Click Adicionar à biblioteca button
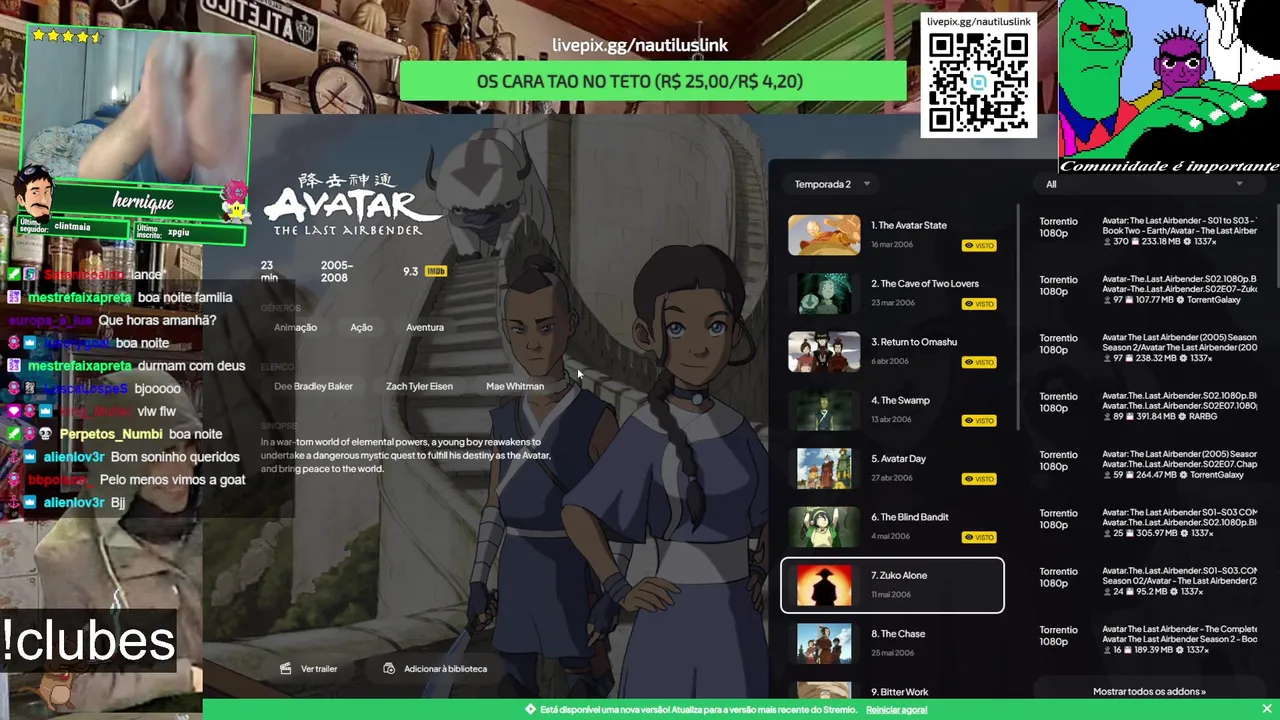This screenshot has width=1280, height=720. pyautogui.click(x=435, y=669)
